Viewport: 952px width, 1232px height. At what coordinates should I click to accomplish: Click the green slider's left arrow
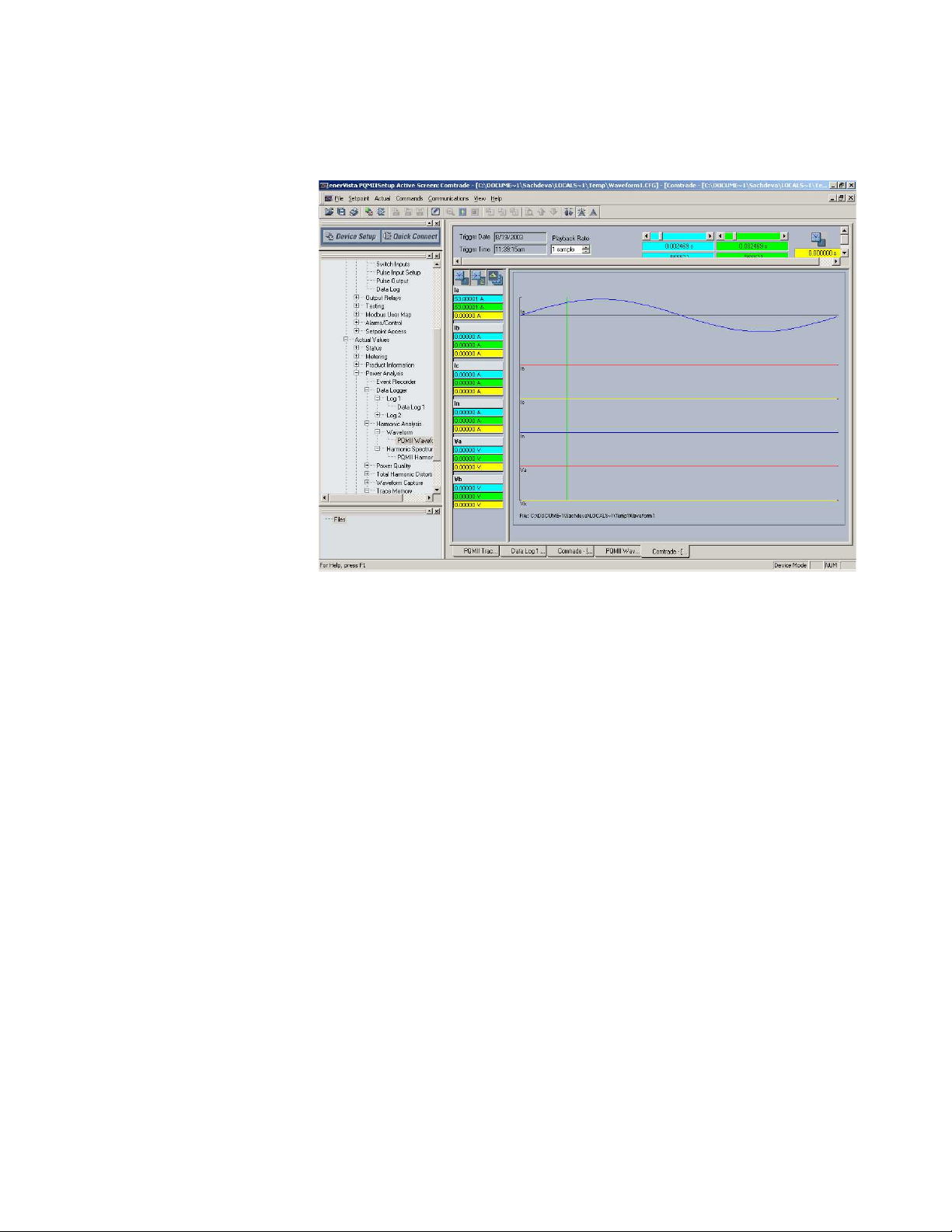pyautogui.click(x=720, y=236)
